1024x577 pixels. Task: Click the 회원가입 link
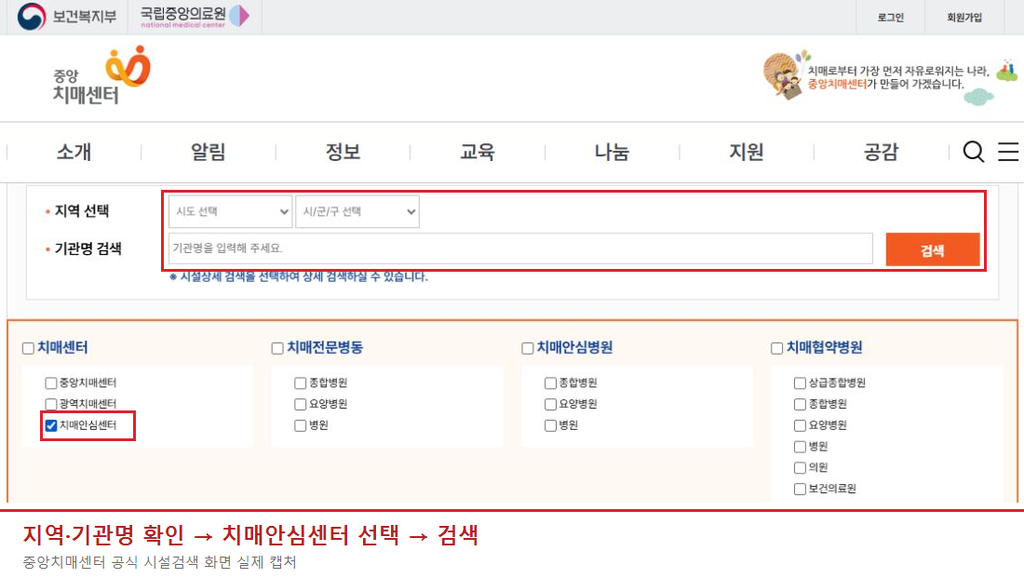pos(965,17)
